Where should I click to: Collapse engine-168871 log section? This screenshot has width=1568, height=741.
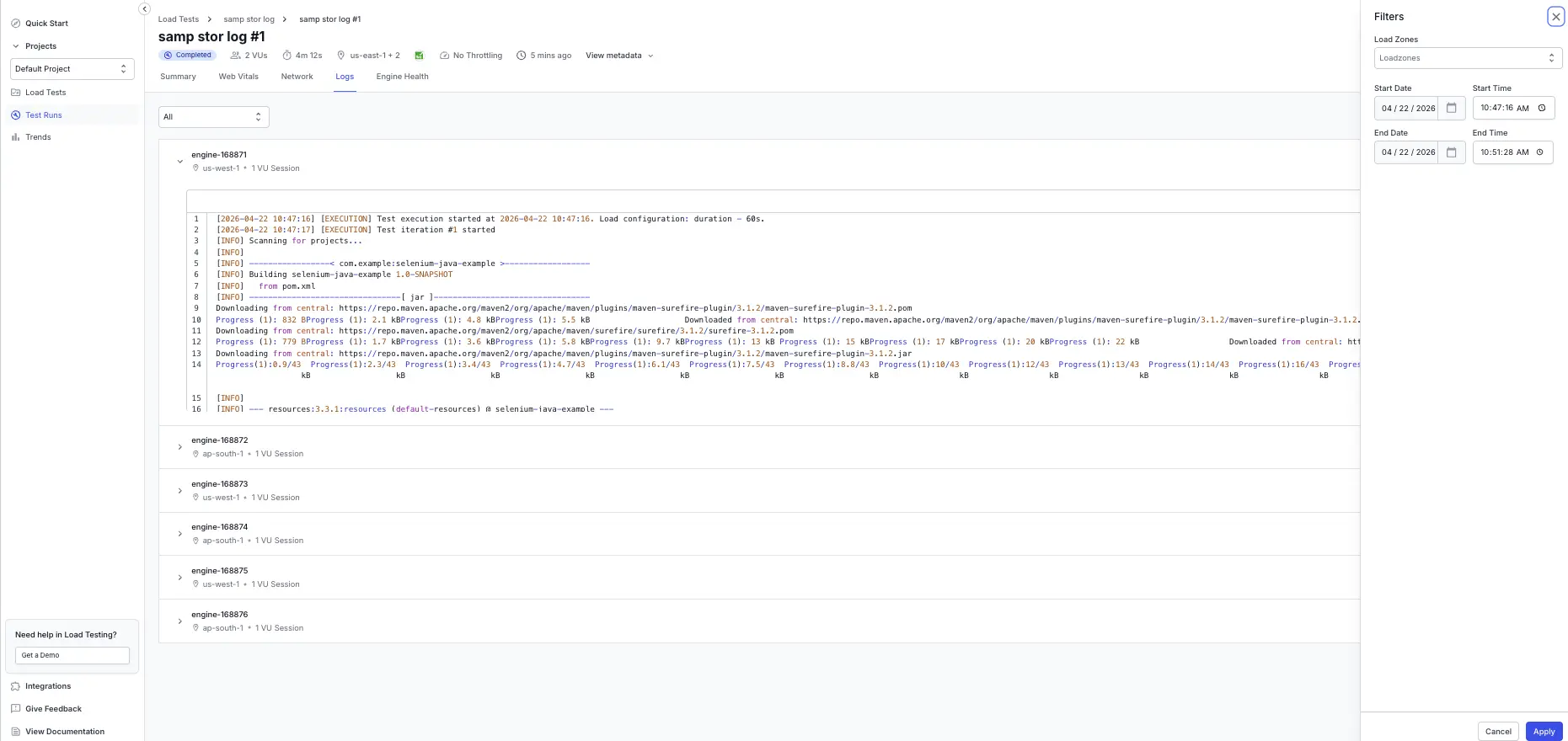tap(179, 162)
